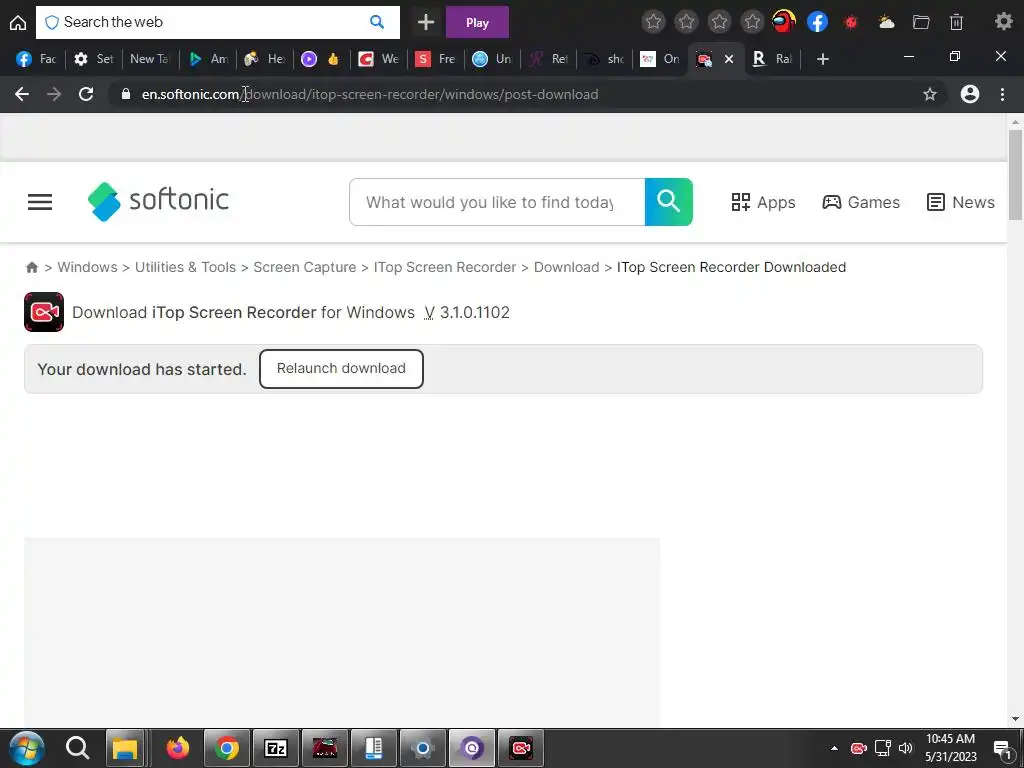Click the lock icon in the address bar
The height and width of the screenshot is (768, 1024).
point(126,94)
